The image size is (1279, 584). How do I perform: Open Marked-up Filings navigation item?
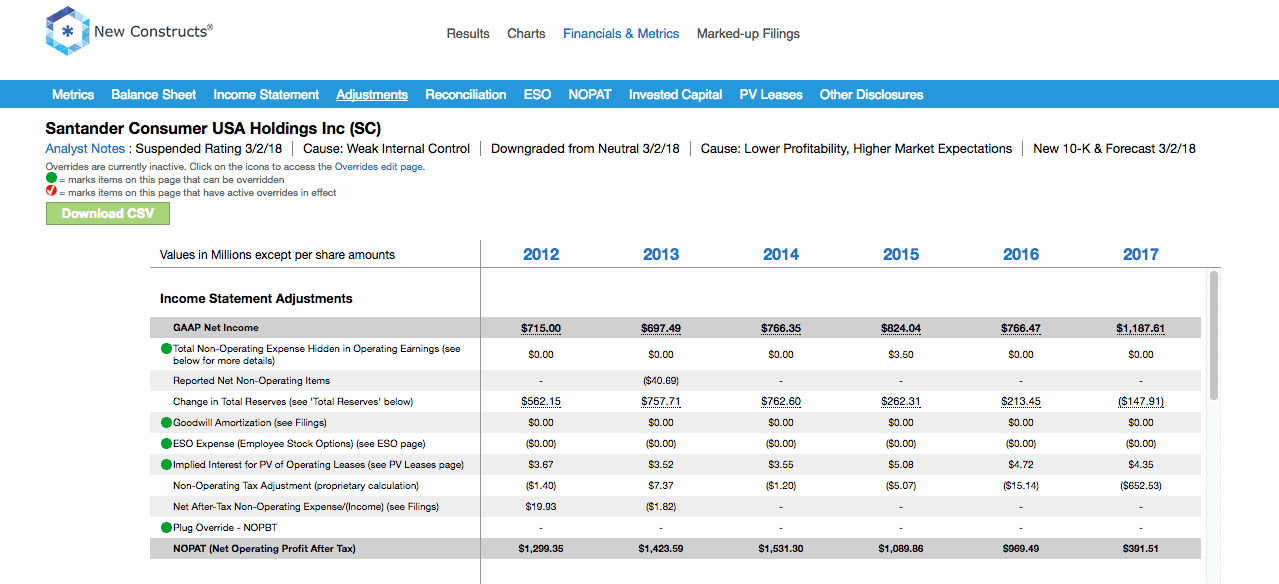pyautogui.click(x=748, y=34)
